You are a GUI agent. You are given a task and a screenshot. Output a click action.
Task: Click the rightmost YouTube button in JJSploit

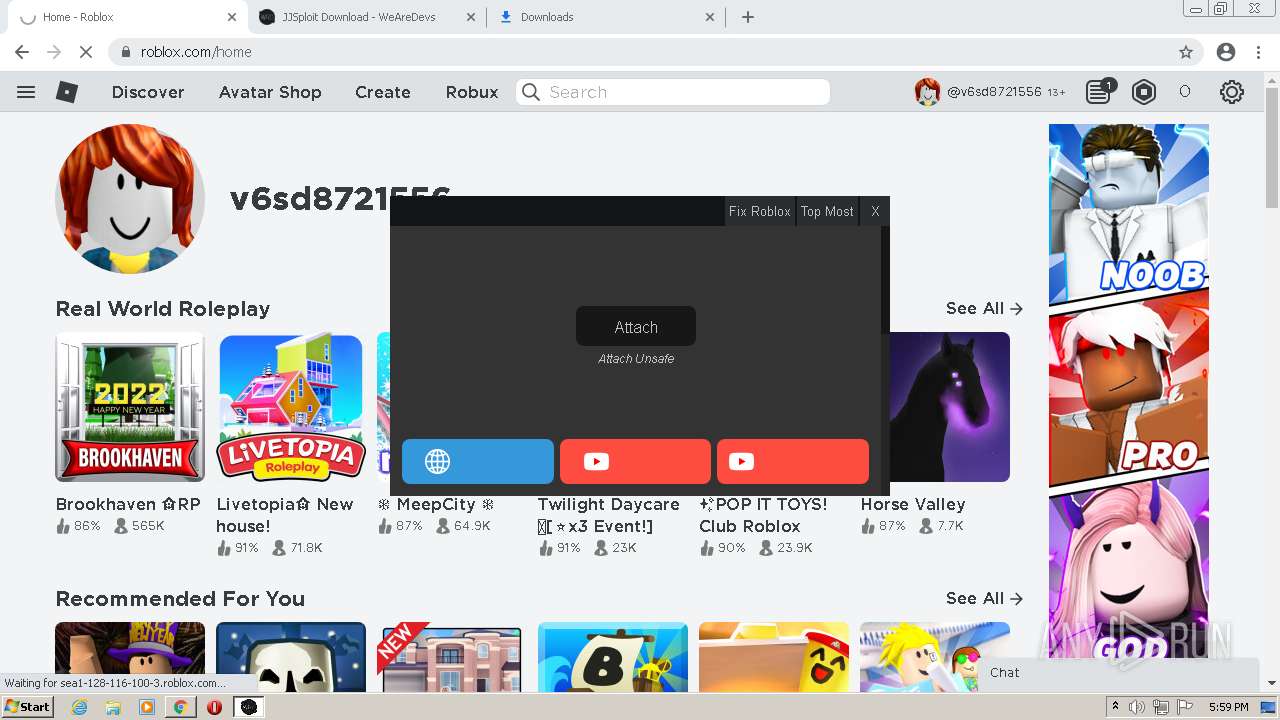click(x=793, y=461)
